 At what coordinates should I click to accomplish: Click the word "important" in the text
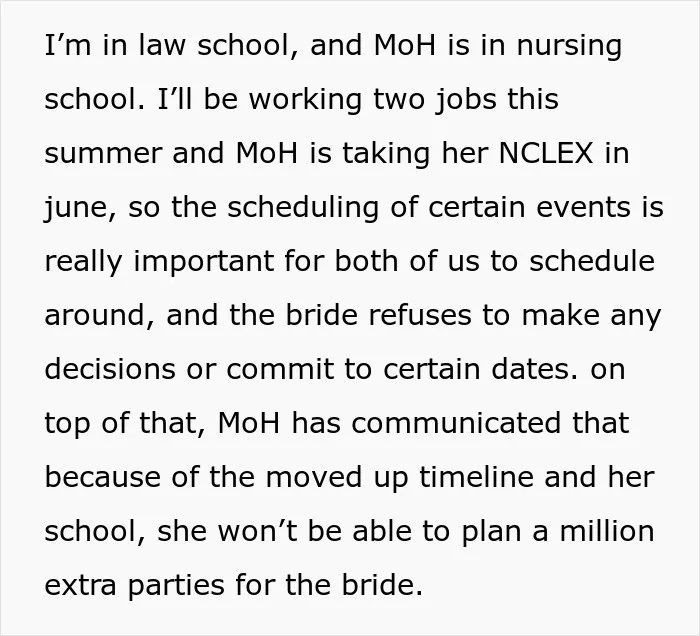click(203, 262)
